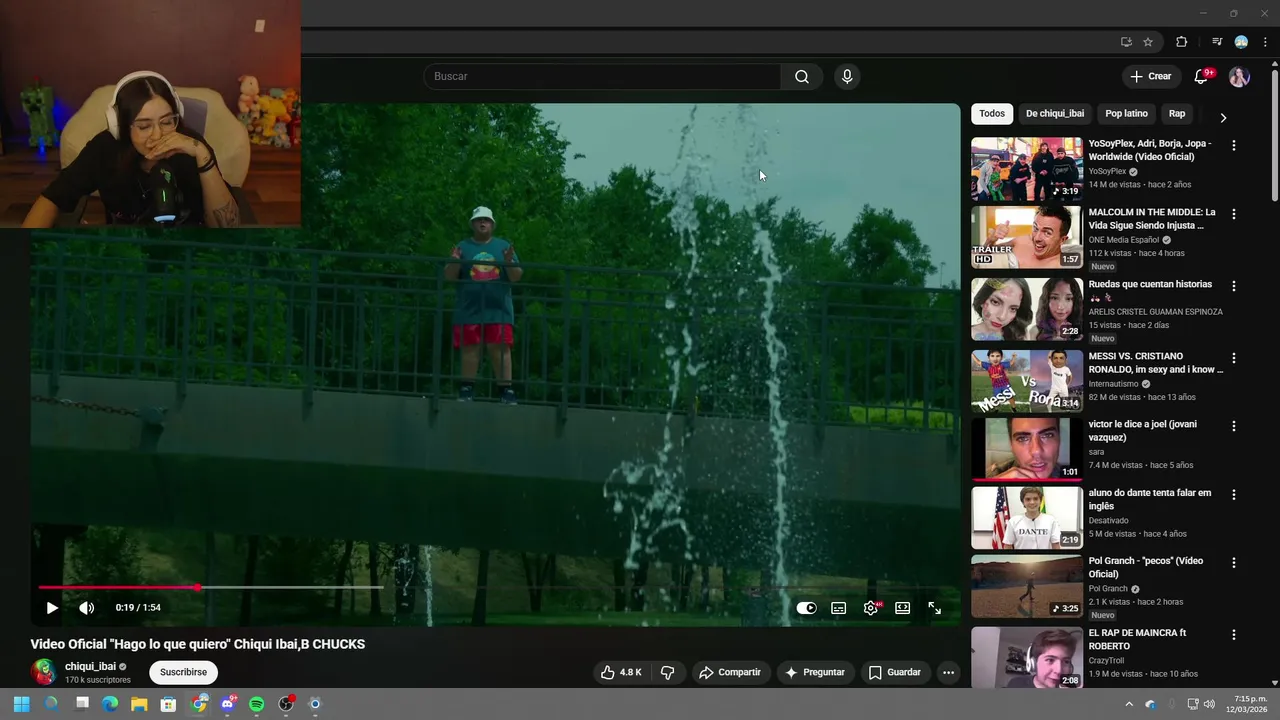Image resolution: width=1280 pixels, height=720 pixels.
Task: Click the install/cast icon in address bar
Action: pos(1126,42)
